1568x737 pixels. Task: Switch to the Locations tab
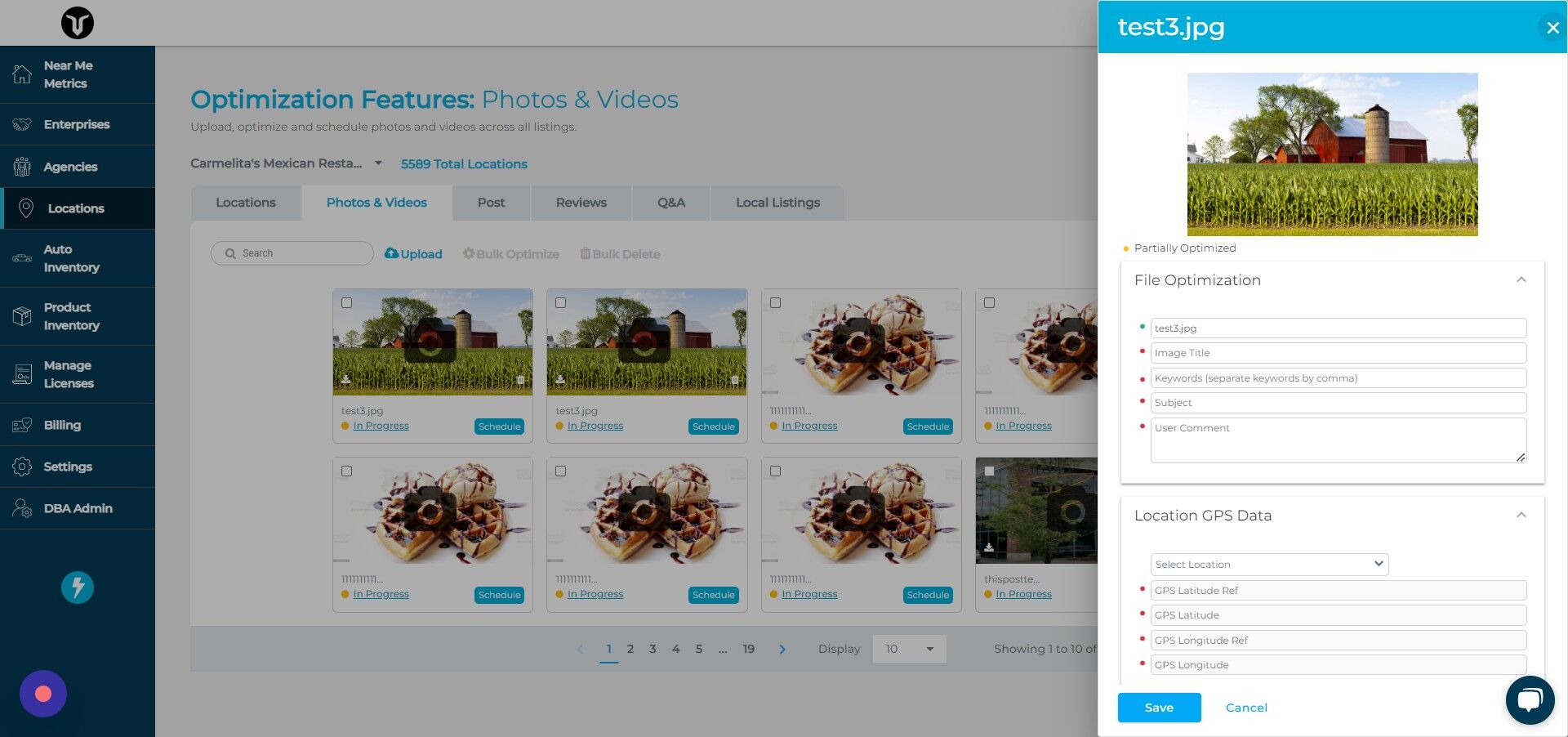click(x=246, y=203)
